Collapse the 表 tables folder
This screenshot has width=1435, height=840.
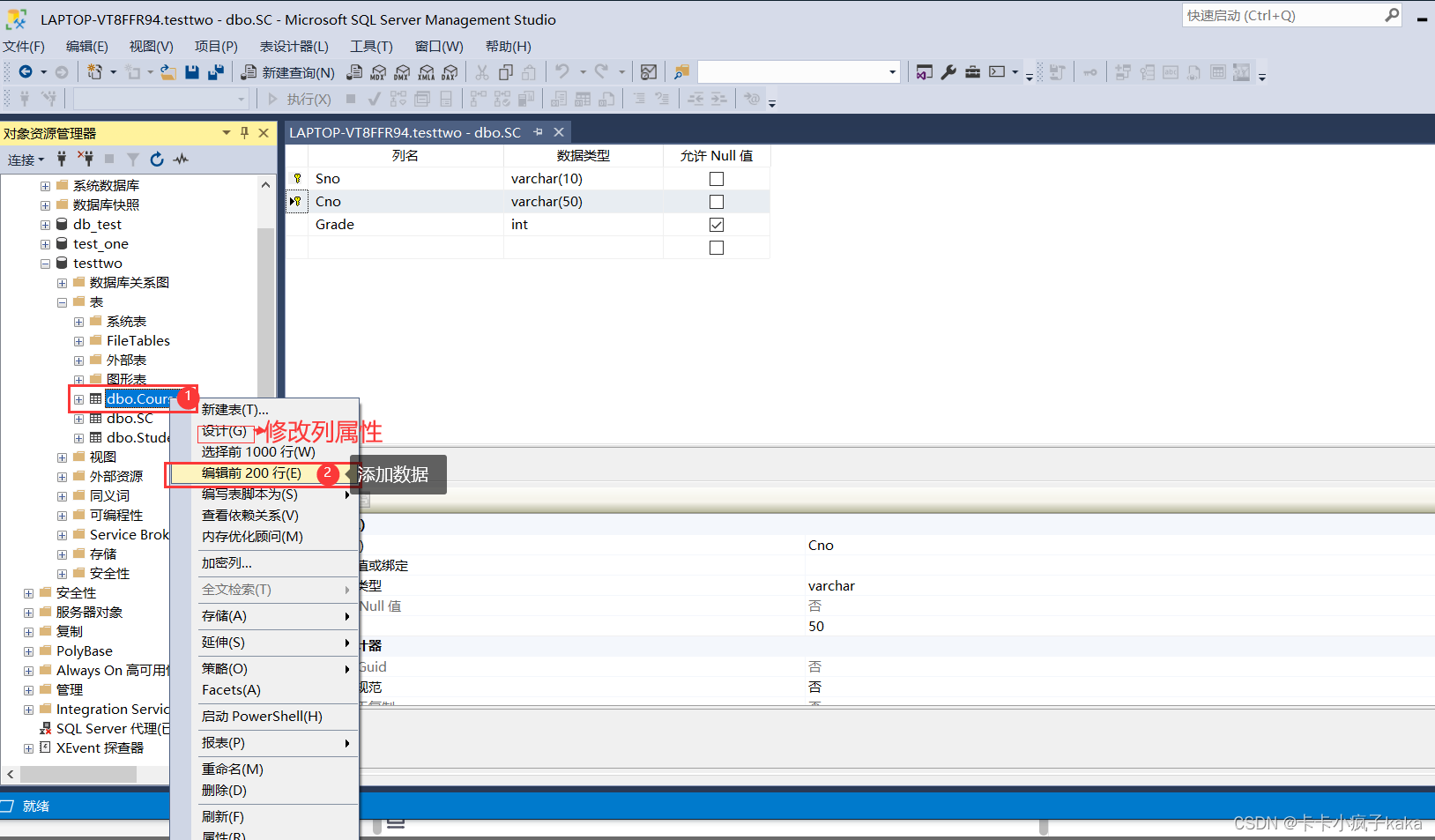[62, 302]
